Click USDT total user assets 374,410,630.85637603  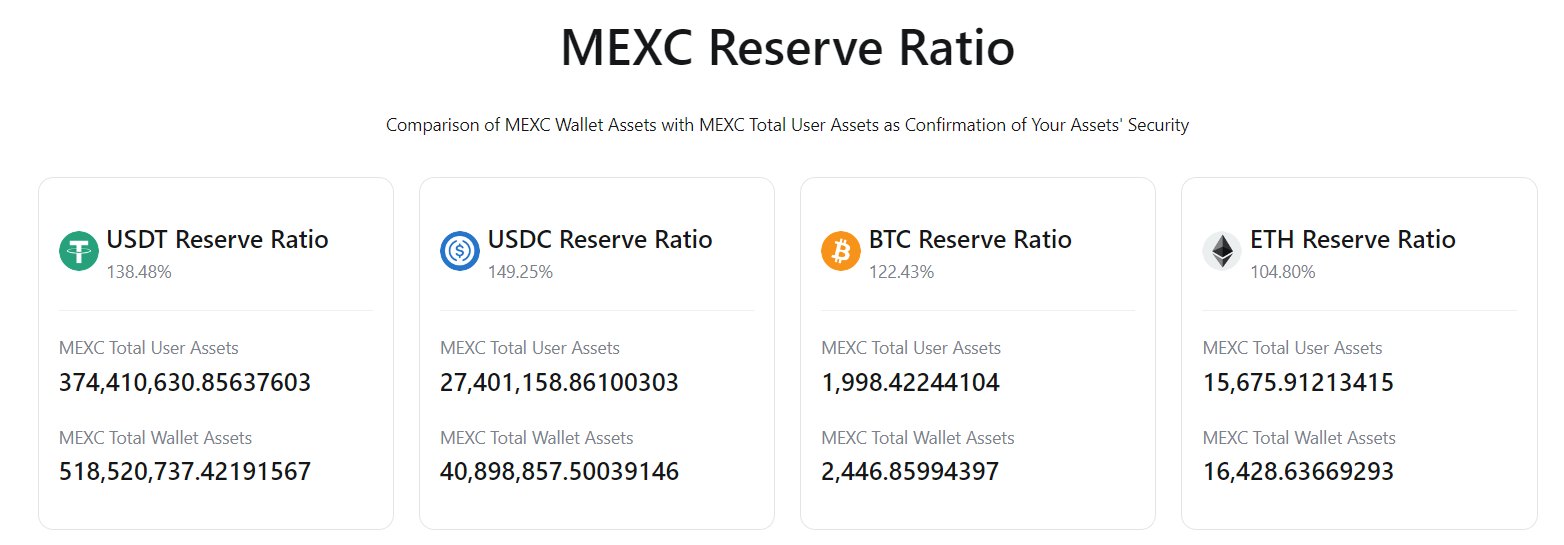coord(185,383)
